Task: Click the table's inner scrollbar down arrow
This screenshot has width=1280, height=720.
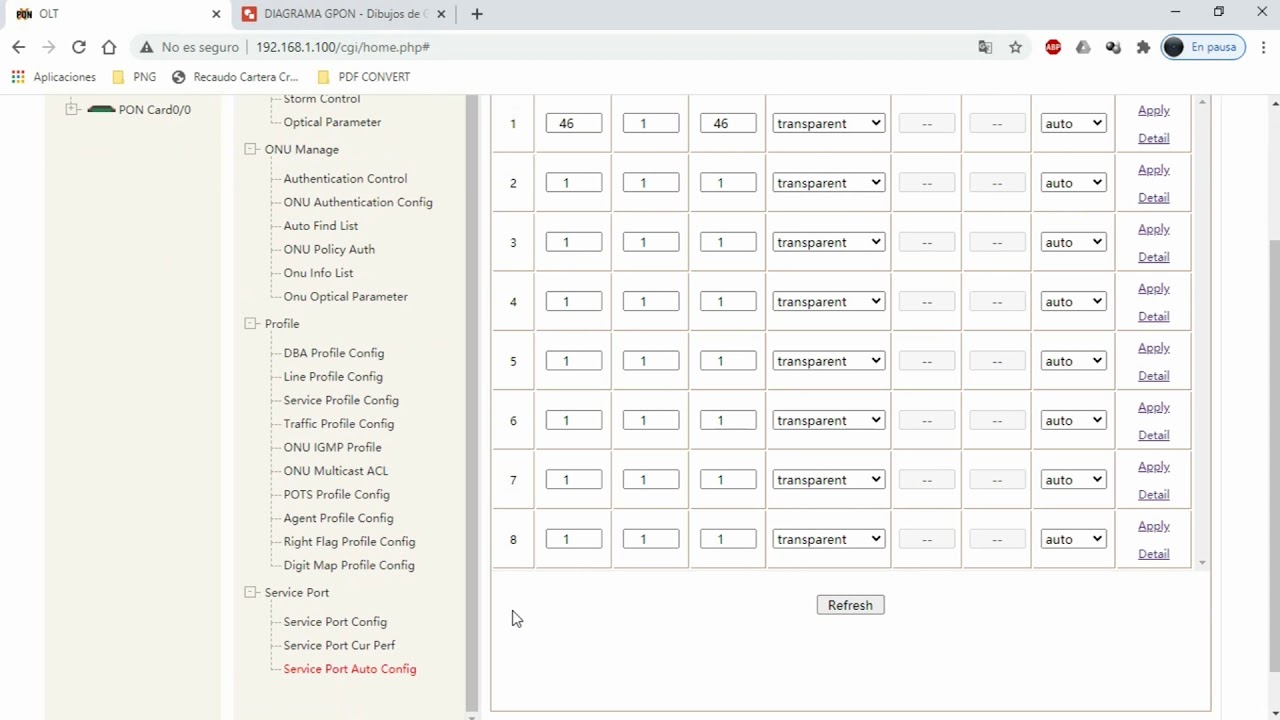Action: [x=1202, y=562]
